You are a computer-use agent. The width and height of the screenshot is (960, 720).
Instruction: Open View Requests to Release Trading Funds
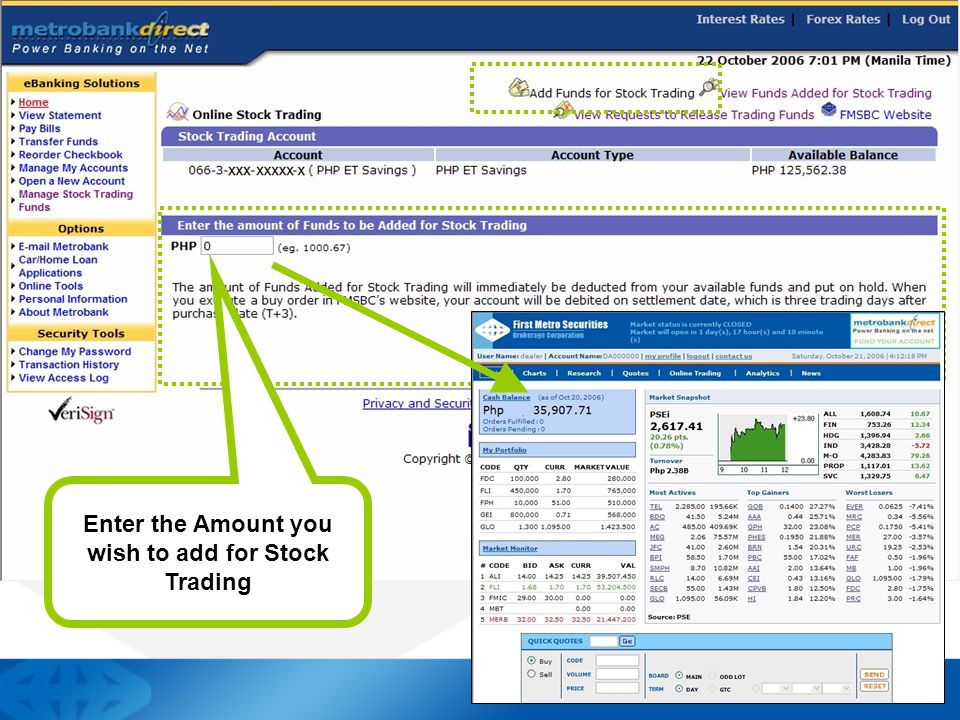694,114
